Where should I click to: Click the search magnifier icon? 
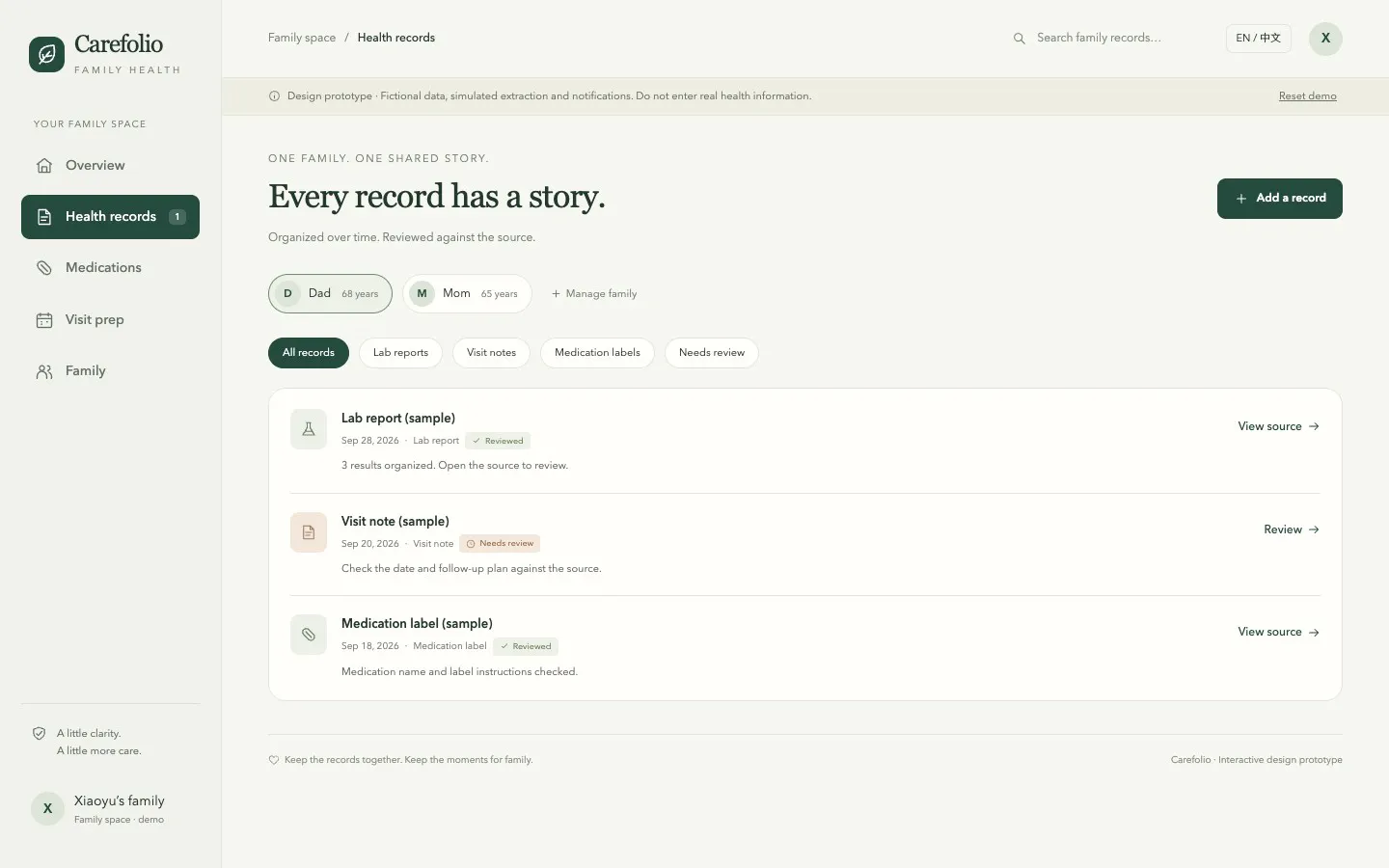[1019, 39]
